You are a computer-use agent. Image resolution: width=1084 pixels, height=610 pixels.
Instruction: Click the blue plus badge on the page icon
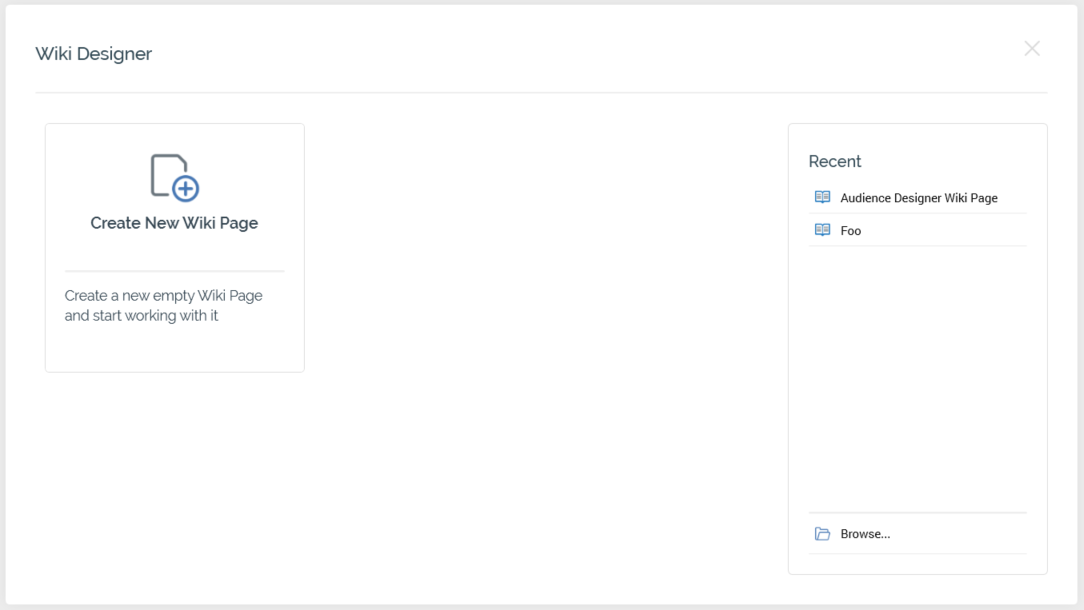185,187
